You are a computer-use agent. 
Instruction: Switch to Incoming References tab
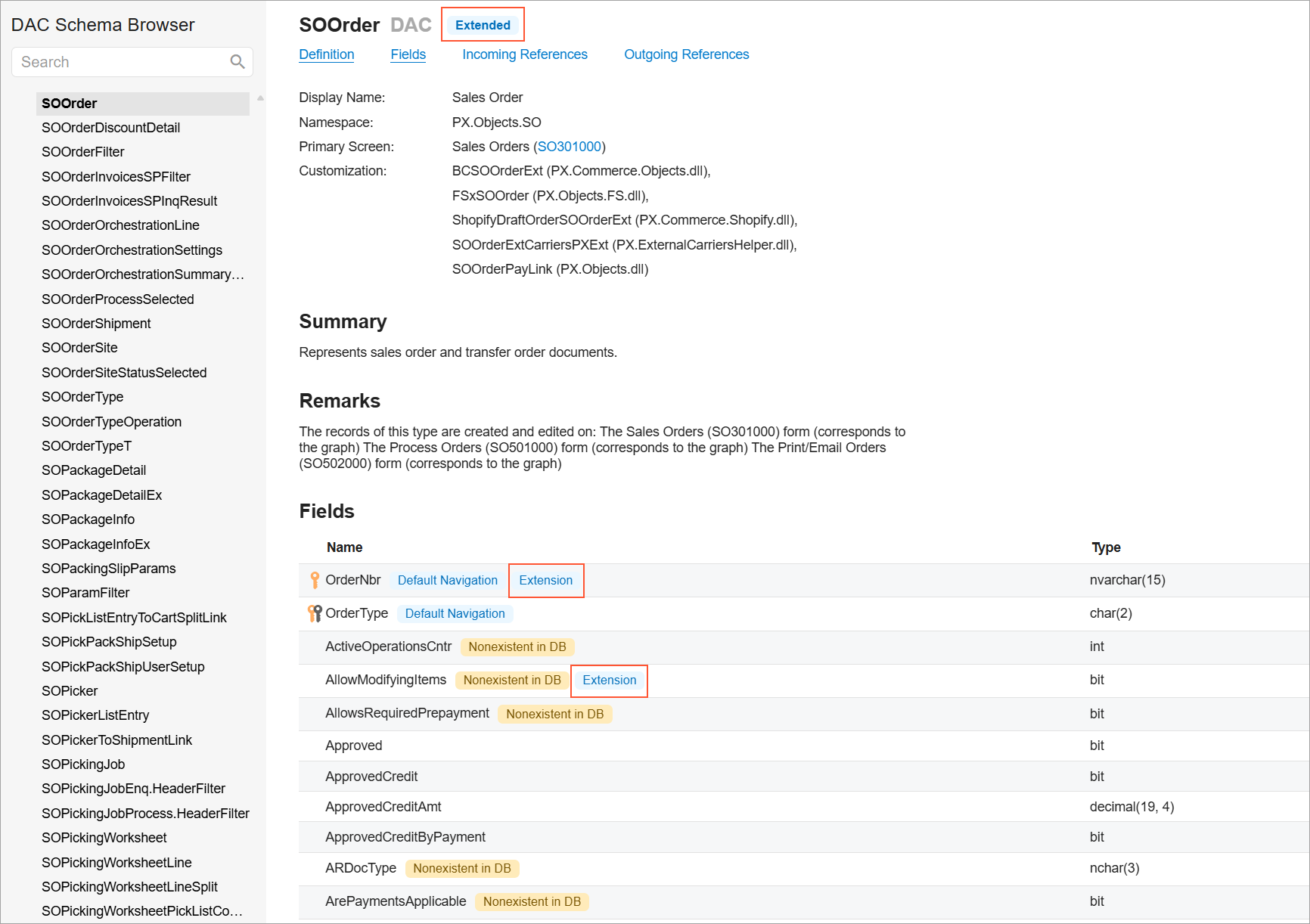[x=525, y=54]
